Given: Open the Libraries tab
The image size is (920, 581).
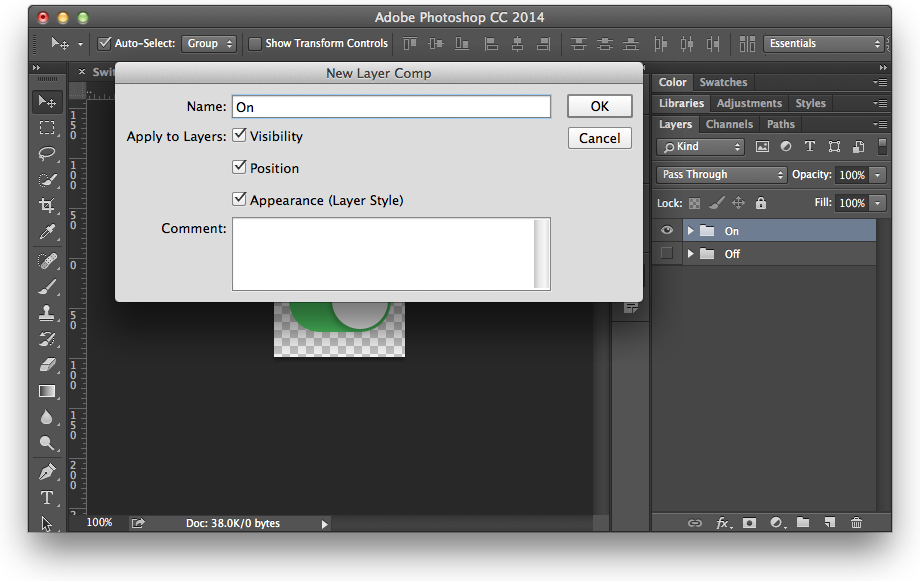Looking at the screenshot, I should pos(681,103).
